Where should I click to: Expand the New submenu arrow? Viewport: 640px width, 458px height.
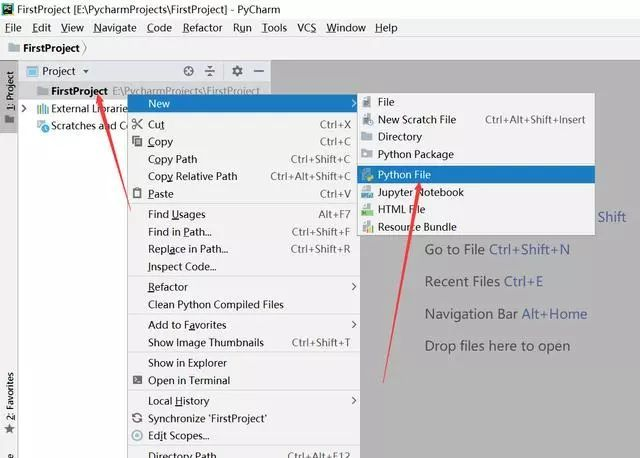point(353,104)
